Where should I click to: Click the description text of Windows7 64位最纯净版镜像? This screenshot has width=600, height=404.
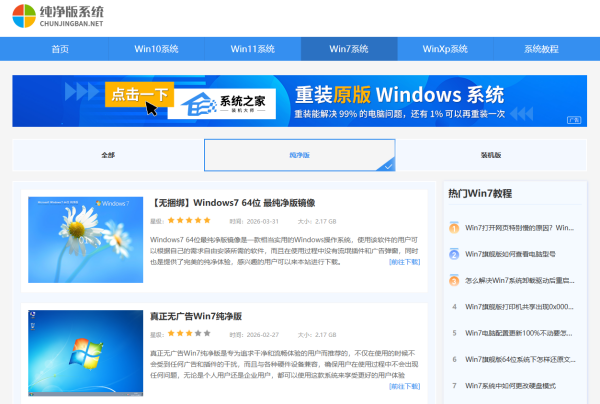tap(284, 251)
